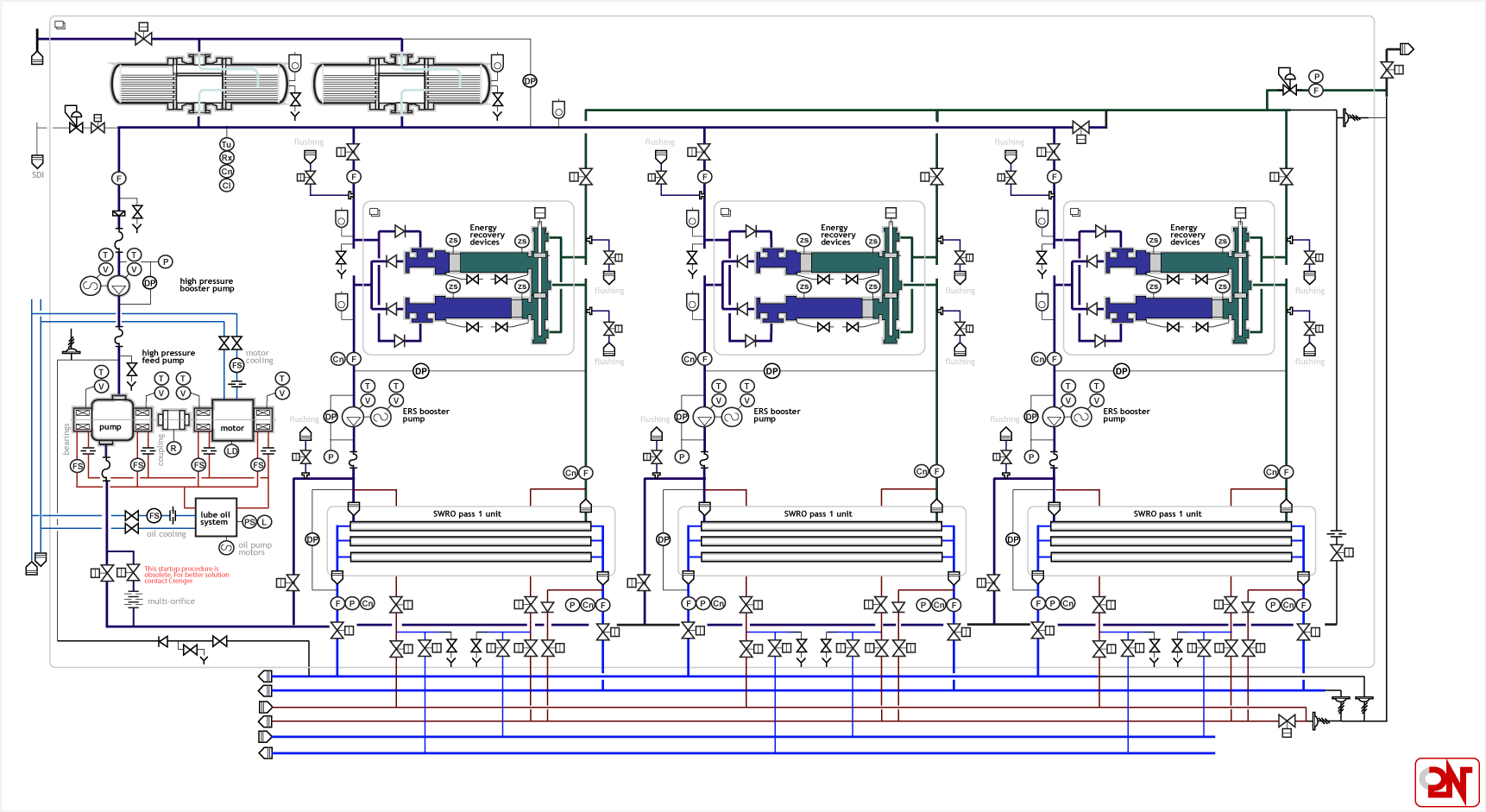
Task: Select the top-left inlet valve with actuator
Action: (x=143, y=35)
